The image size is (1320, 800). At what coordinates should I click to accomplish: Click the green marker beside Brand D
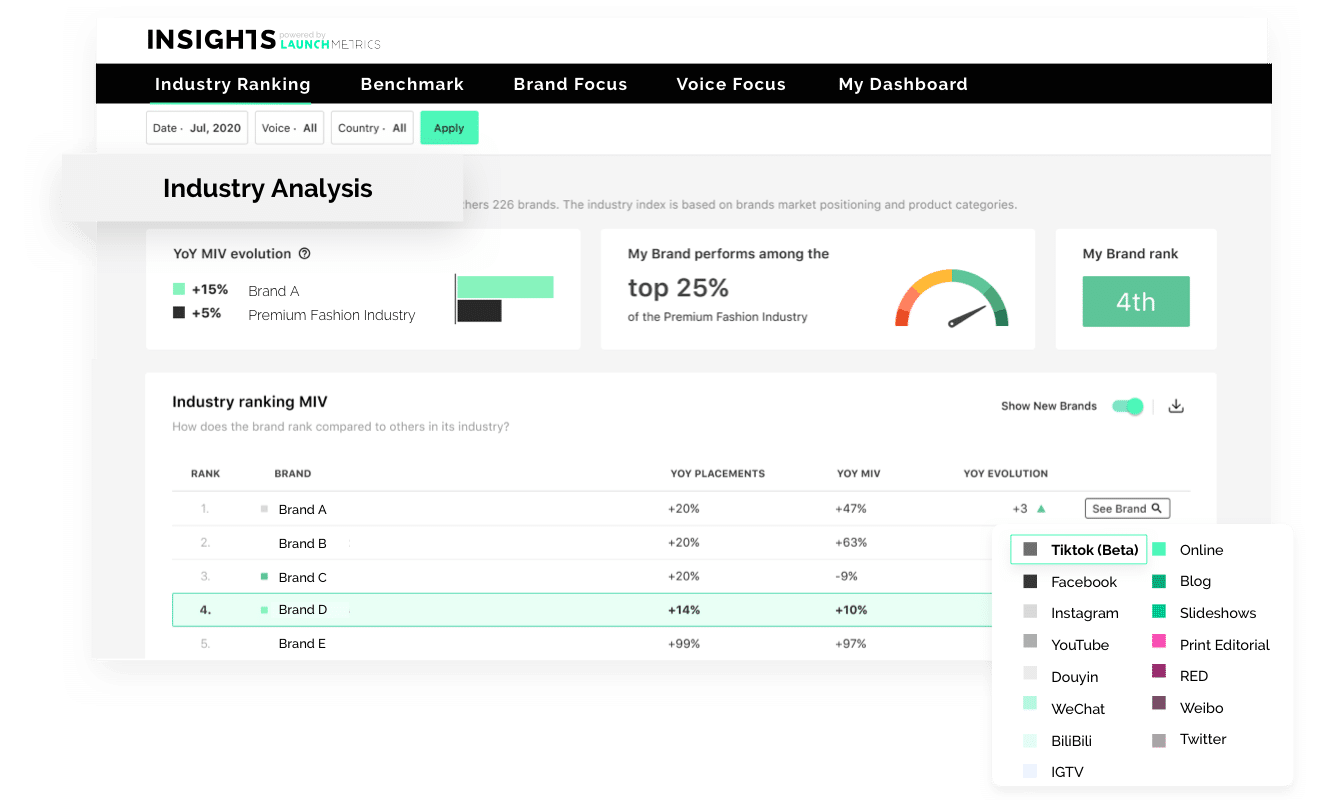tap(264, 610)
